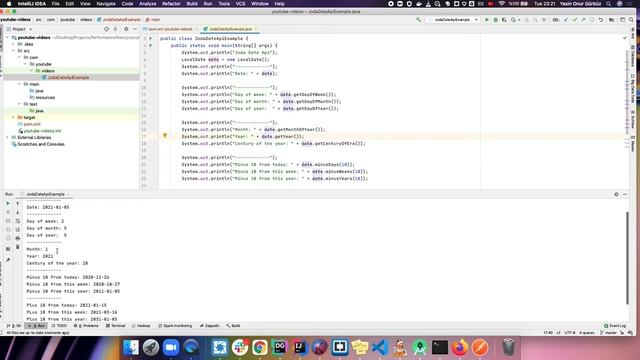Open the Navigate menu
This screenshot has width=640, height=360.
click(x=106, y=4)
